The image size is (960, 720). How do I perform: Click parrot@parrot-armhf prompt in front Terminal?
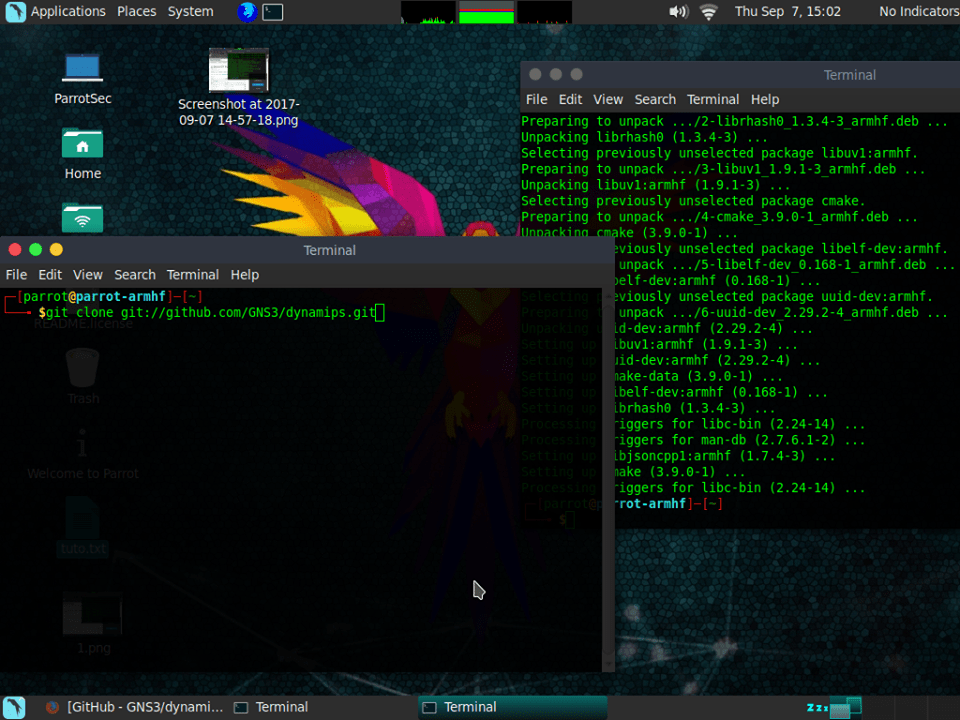pyautogui.click(x=94, y=297)
